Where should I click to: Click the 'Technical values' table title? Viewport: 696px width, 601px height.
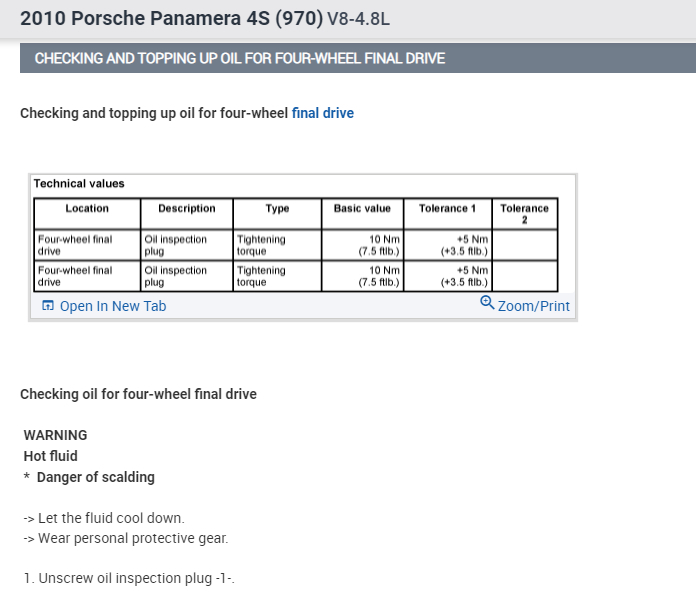tap(79, 184)
